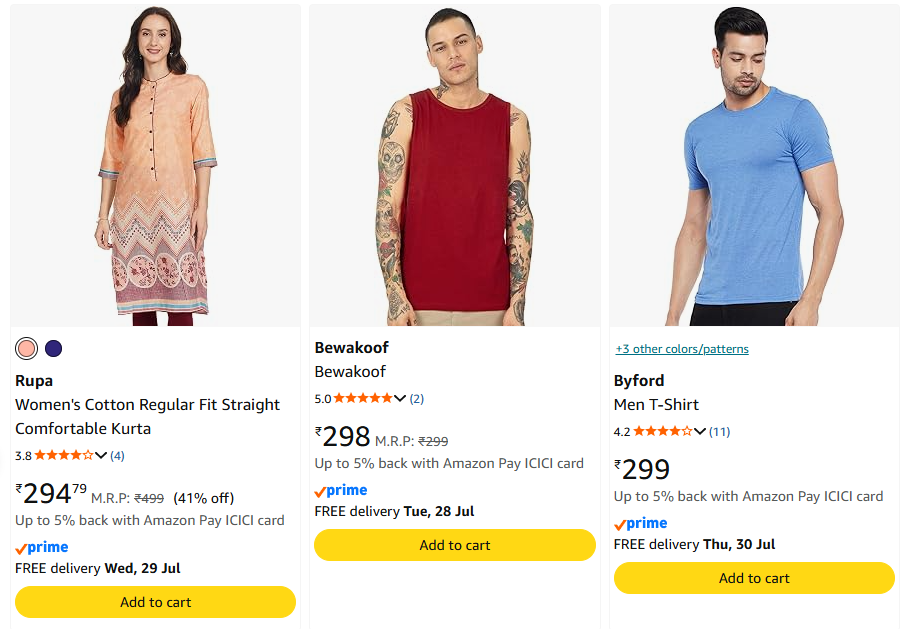Select the navy blue color swatch
The width and height of the screenshot is (902, 629).
pyautogui.click(x=53, y=349)
